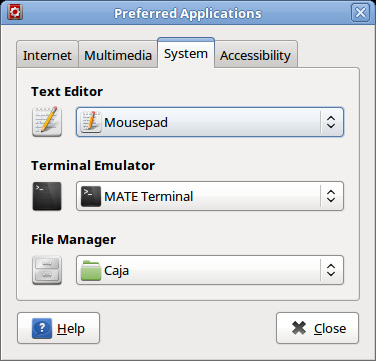The width and height of the screenshot is (376, 361).
Task: Click the File Manager cabinet icon
Action: pyautogui.click(x=47, y=270)
